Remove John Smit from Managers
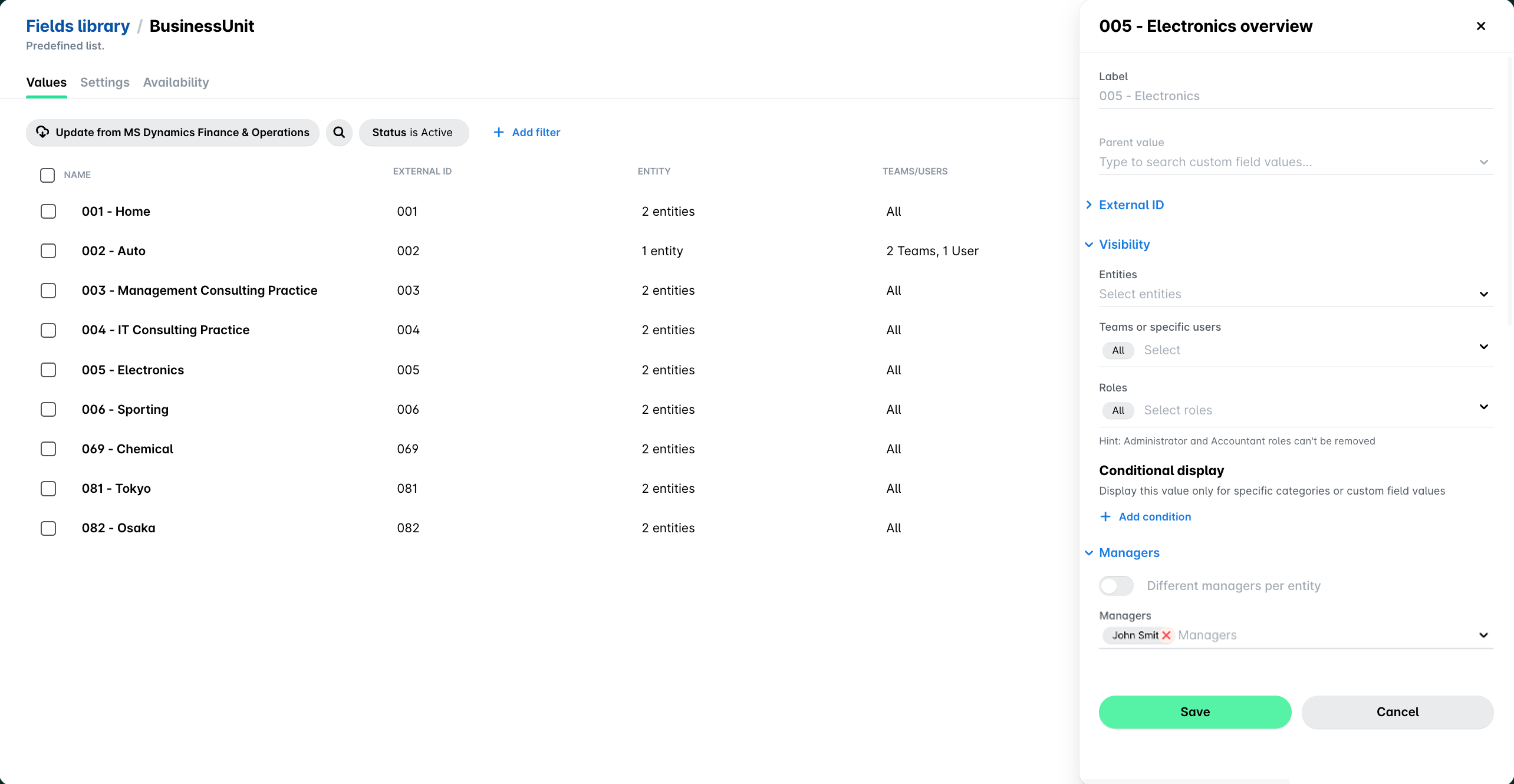 pos(1166,635)
